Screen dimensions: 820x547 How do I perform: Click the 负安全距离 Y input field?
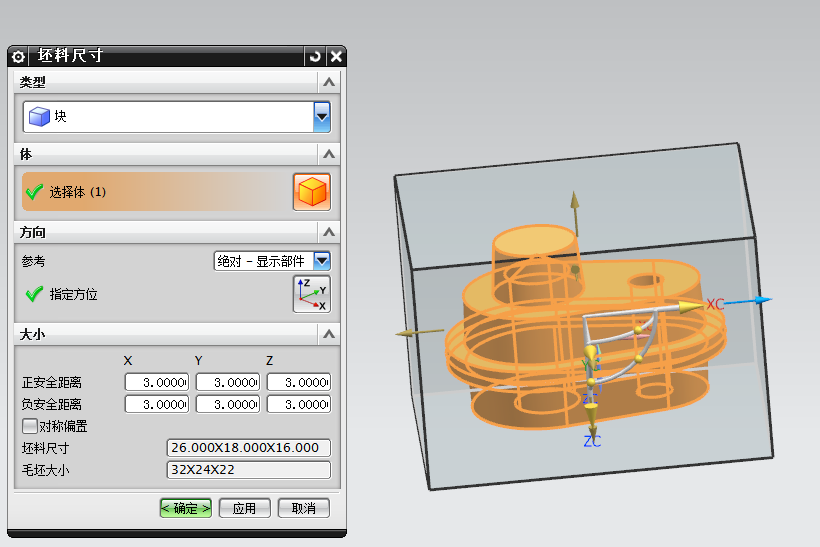coord(228,404)
